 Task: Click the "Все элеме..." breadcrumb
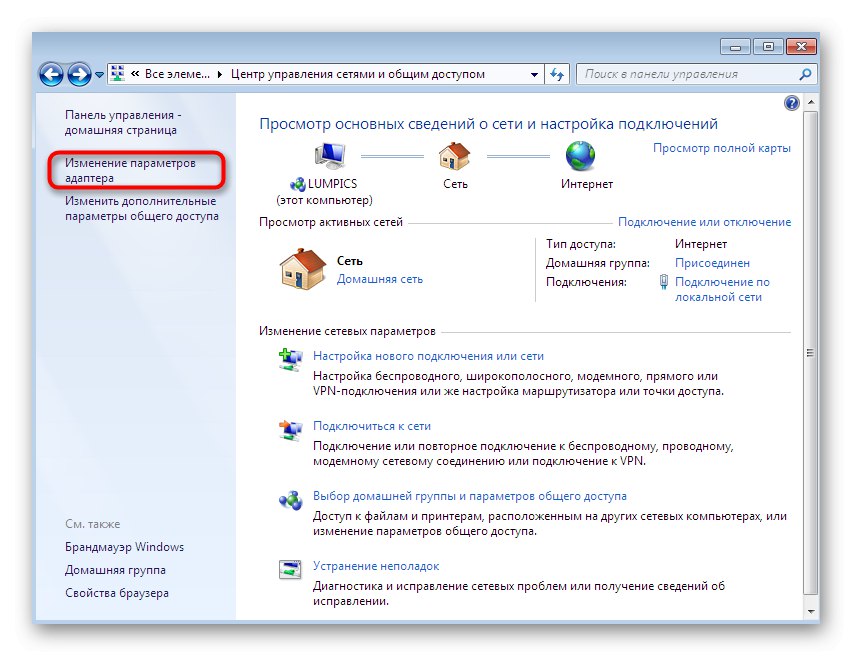[x=177, y=74]
